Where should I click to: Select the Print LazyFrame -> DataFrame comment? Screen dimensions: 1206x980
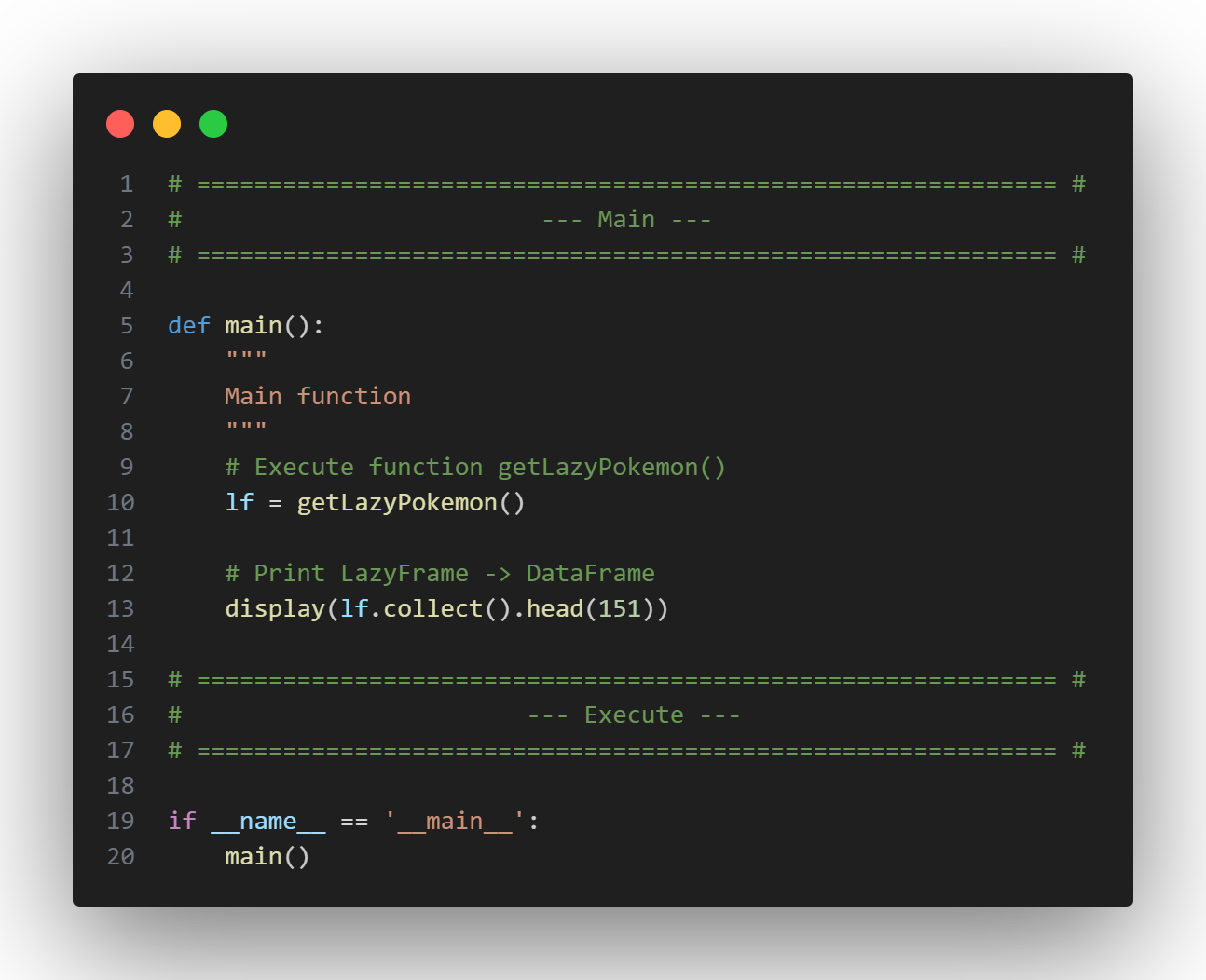(x=440, y=573)
